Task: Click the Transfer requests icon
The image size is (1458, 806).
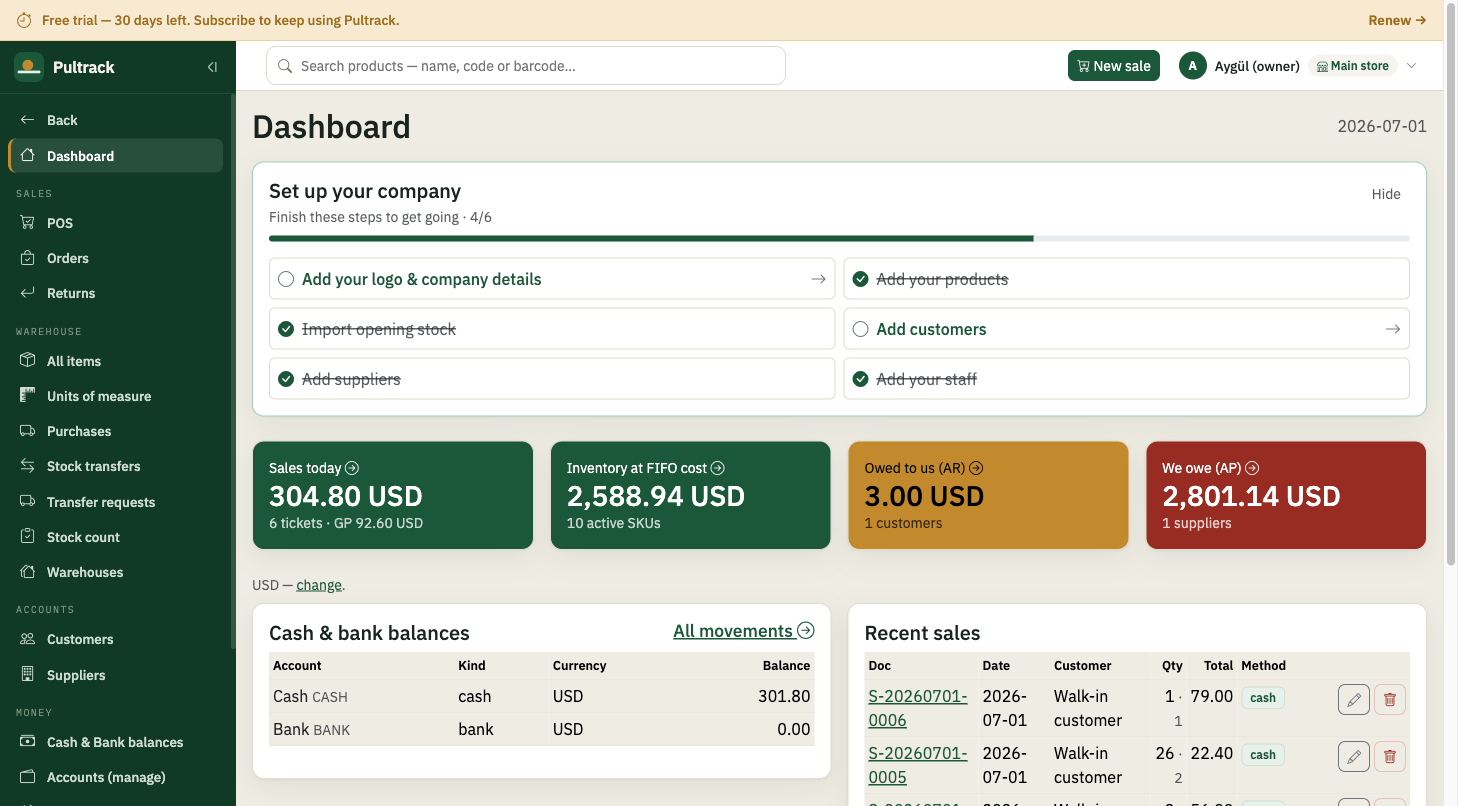Action: point(28,502)
